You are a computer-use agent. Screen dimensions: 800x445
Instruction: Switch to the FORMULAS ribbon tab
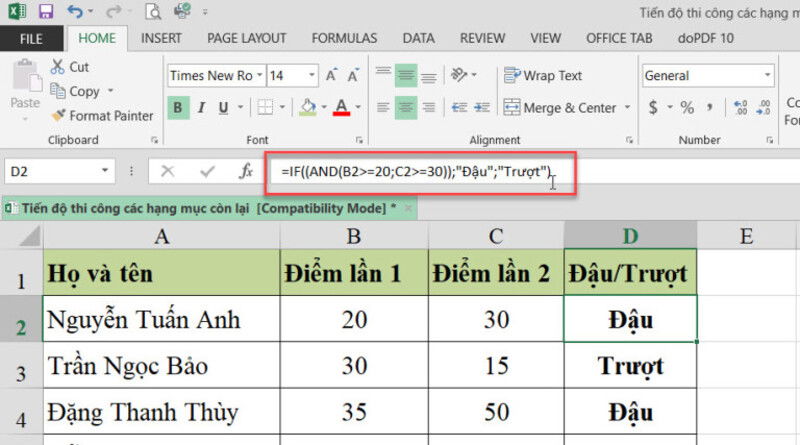344,38
